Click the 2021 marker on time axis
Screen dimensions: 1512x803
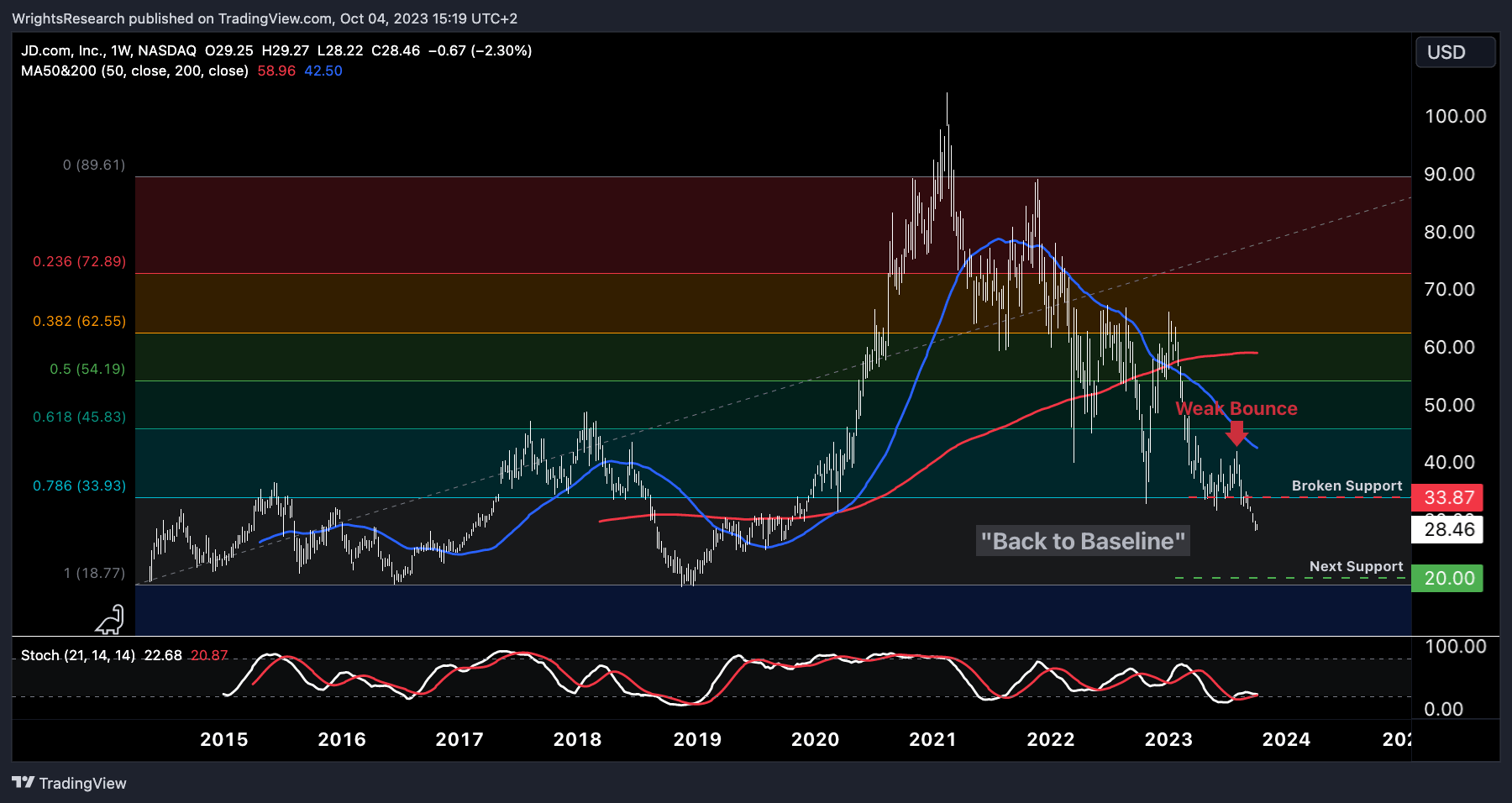(x=932, y=739)
